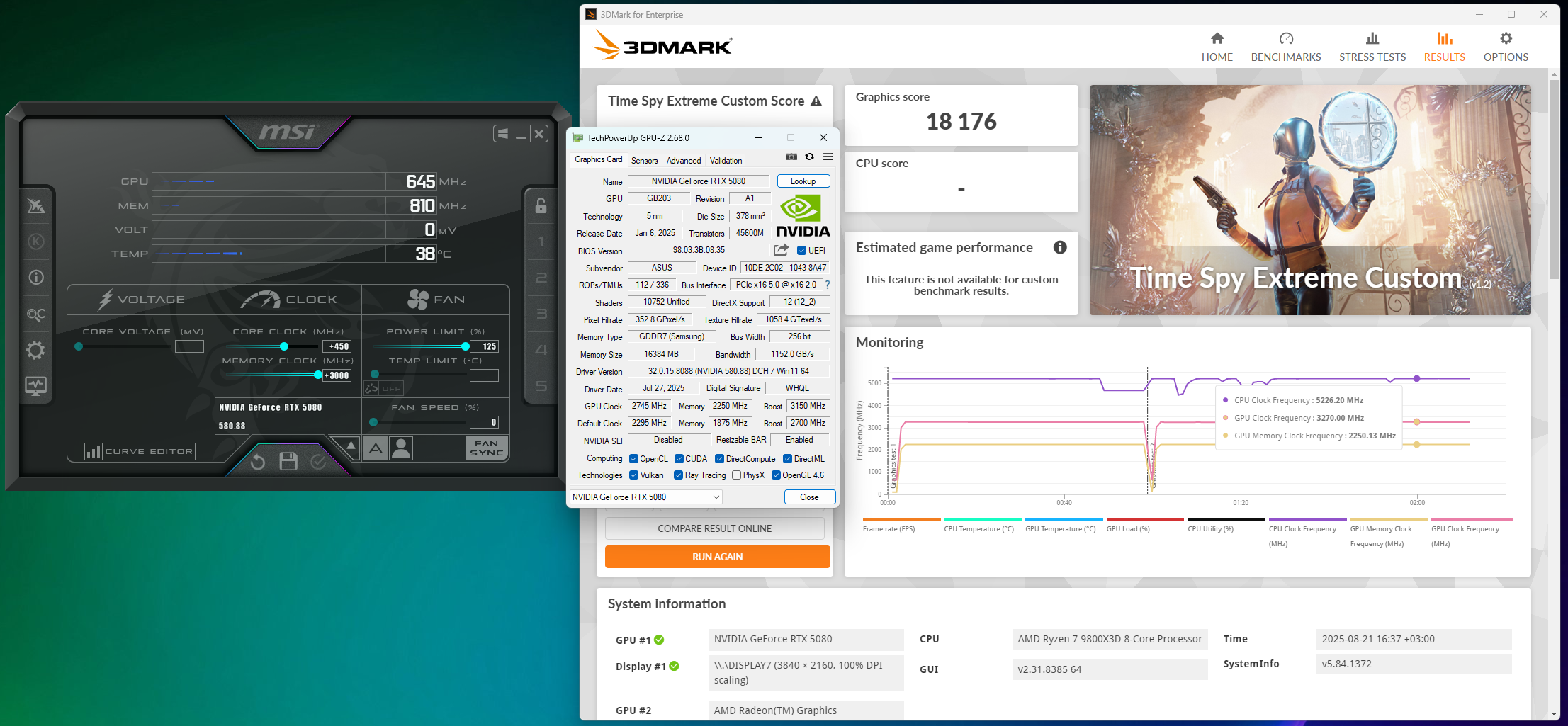The height and width of the screenshot is (726, 1568).
Task: Click the Core Clock slider handle
Action: coord(284,346)
